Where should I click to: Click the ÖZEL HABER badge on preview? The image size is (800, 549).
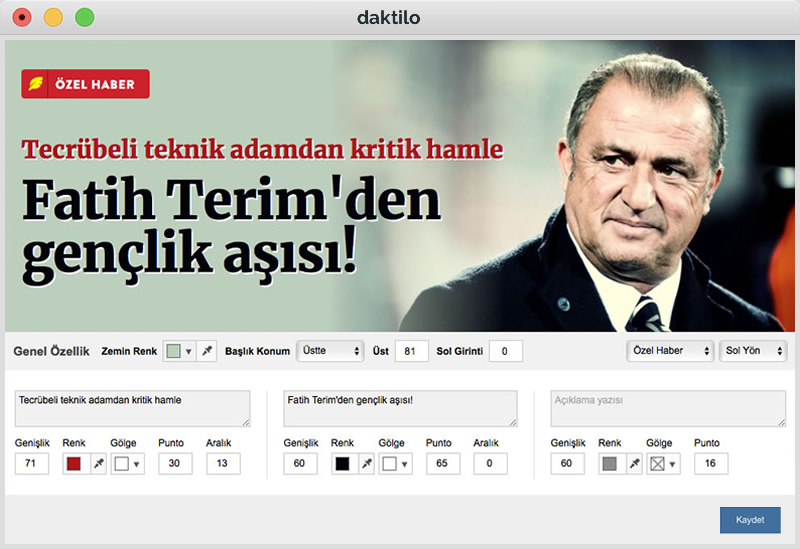(85, 84)
